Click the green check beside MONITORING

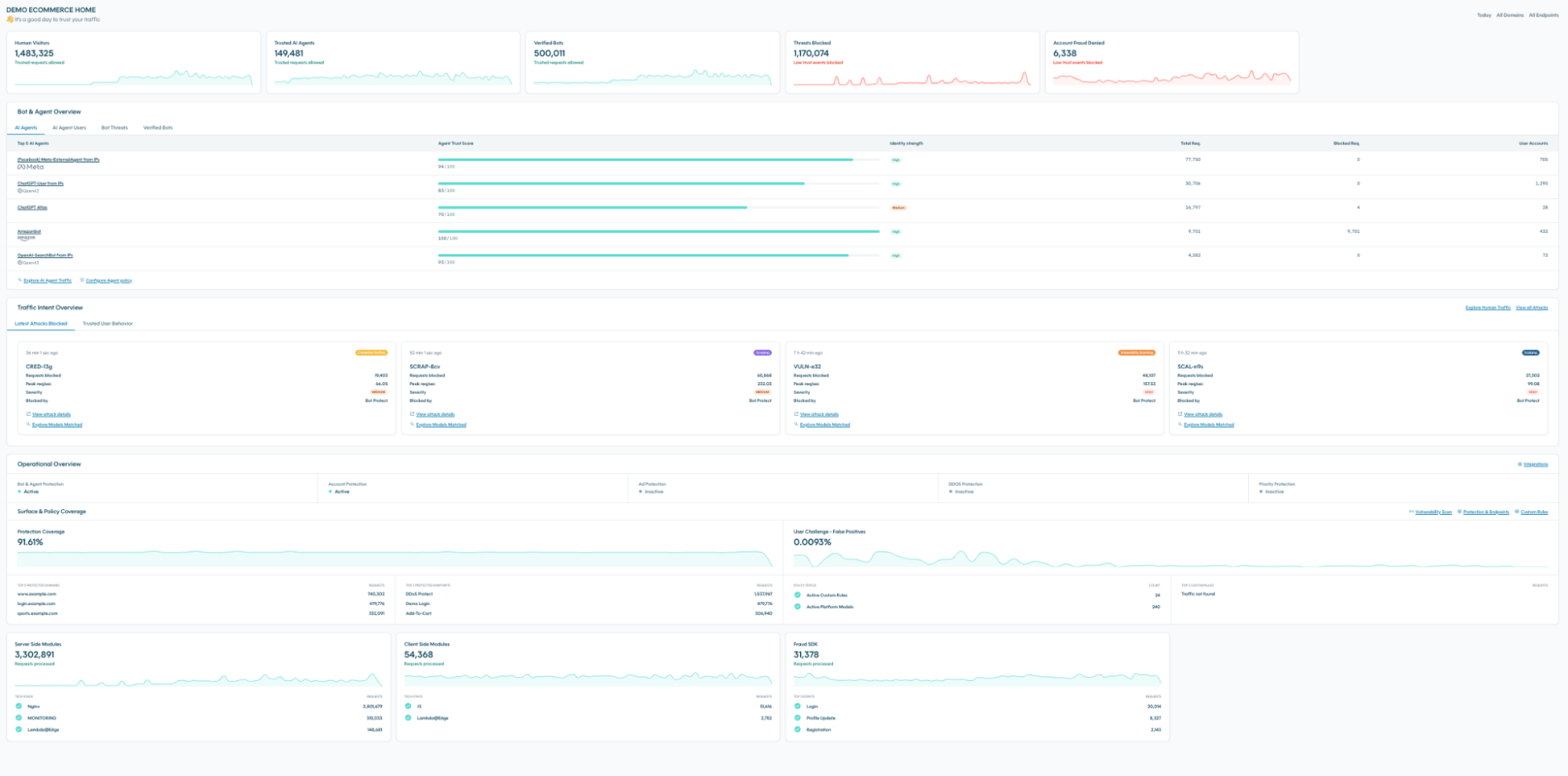pos(19,718)
